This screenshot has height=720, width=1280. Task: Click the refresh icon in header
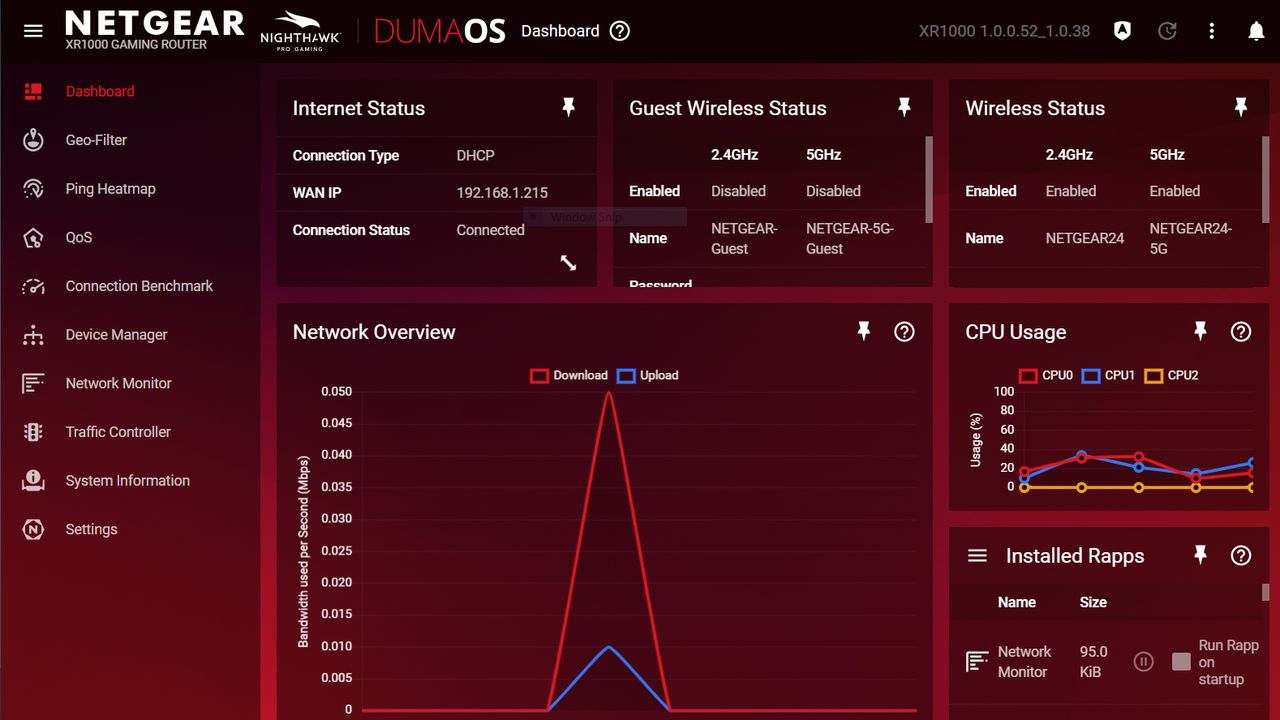(x=1167, y=31)
